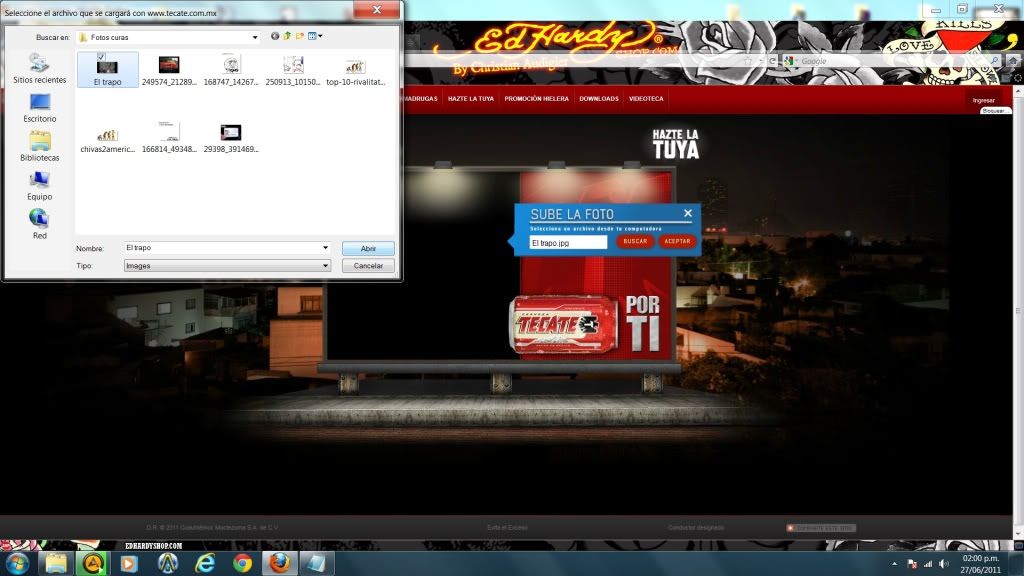Viewport: 1024px width, 576px height.
Task: Click the ACEPTAR button in upload popup
Action: (x=677, y=242)
